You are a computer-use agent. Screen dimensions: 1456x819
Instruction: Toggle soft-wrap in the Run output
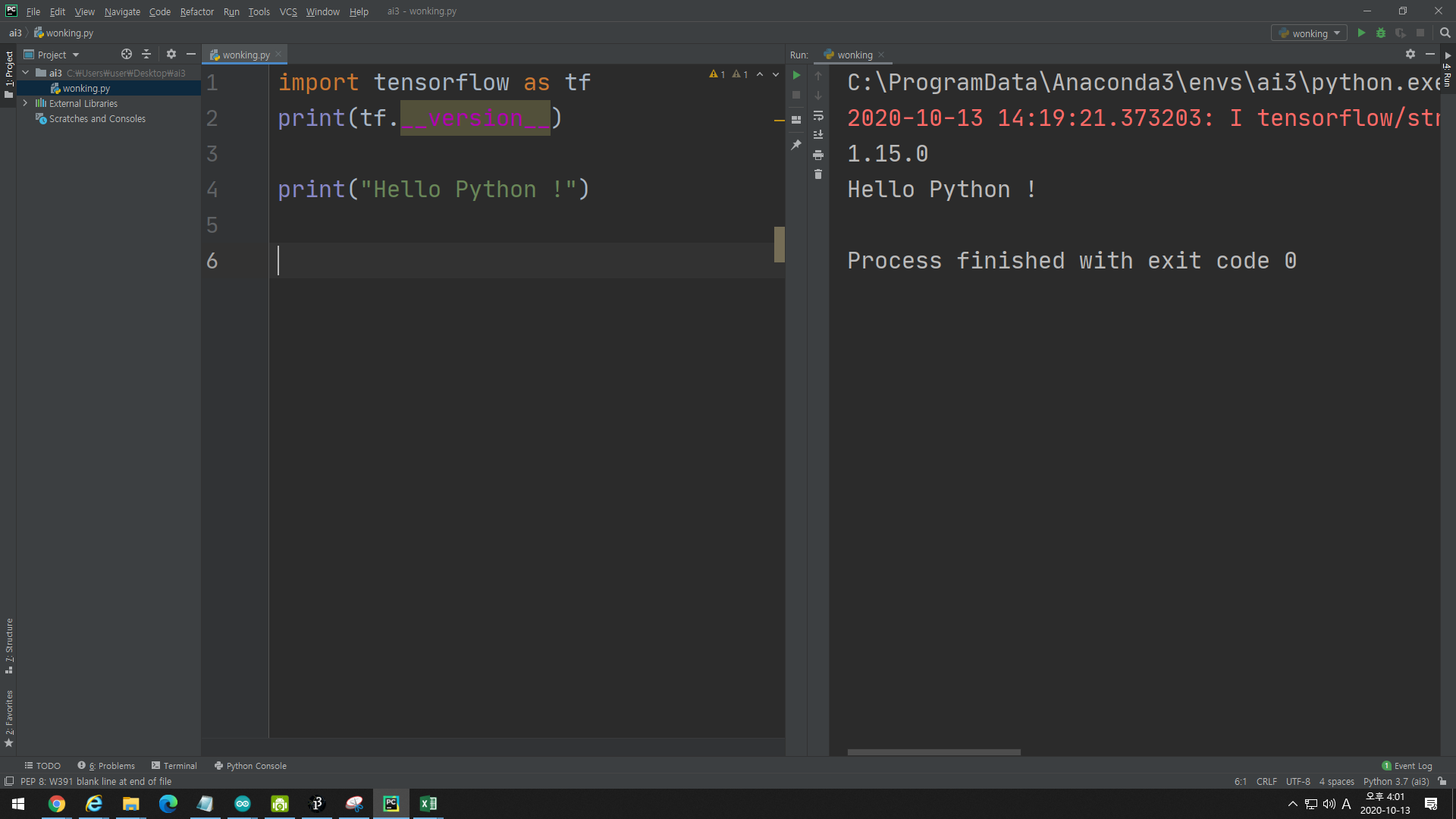coord(818,116)
